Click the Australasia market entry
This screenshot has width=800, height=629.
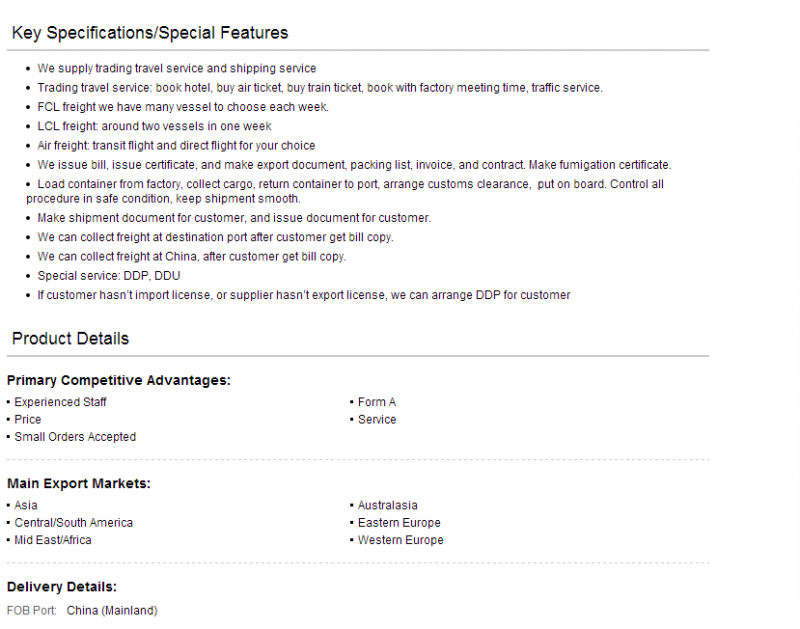[x=387, y=505]
